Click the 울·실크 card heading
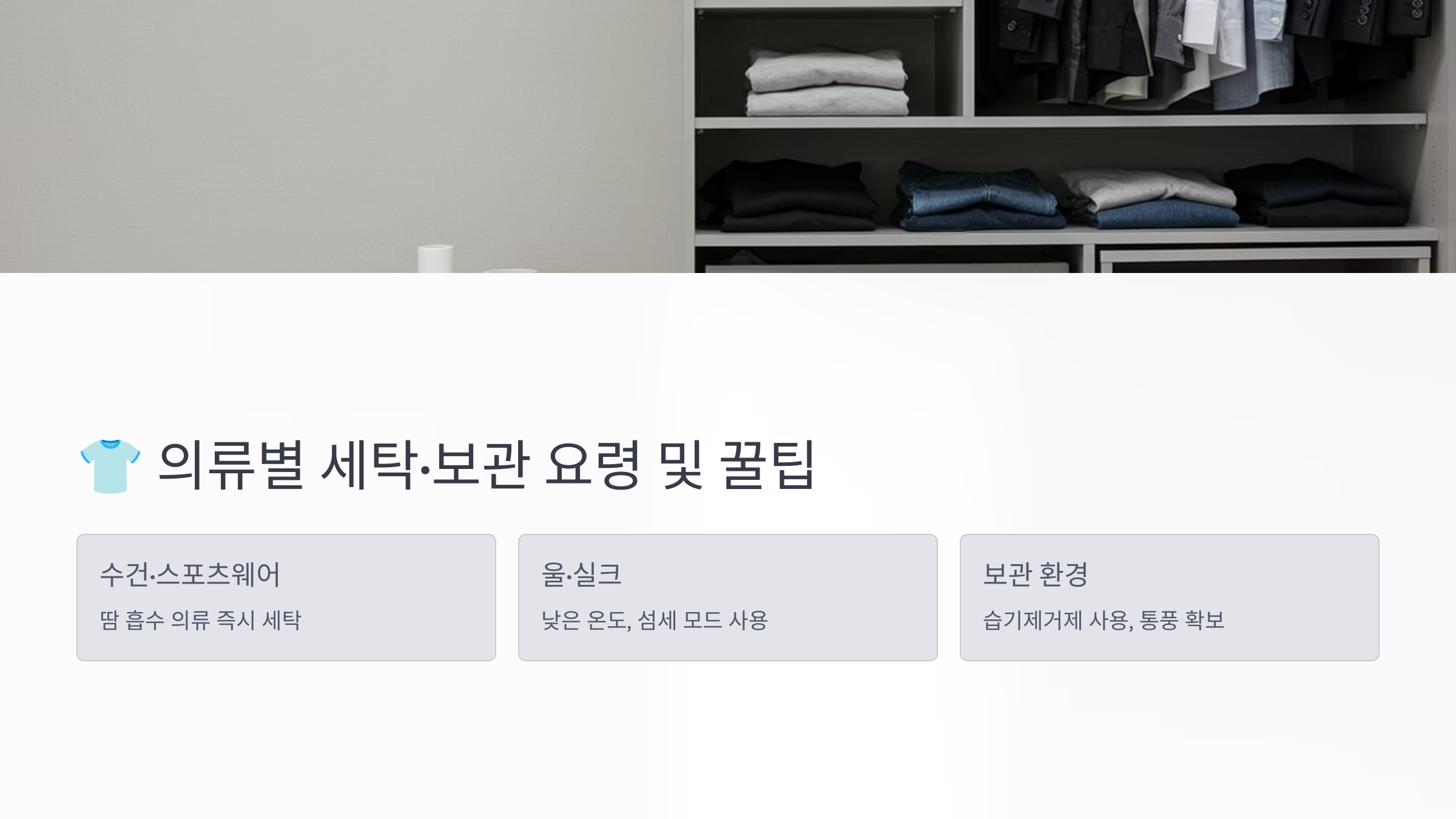 coord(581,574)
